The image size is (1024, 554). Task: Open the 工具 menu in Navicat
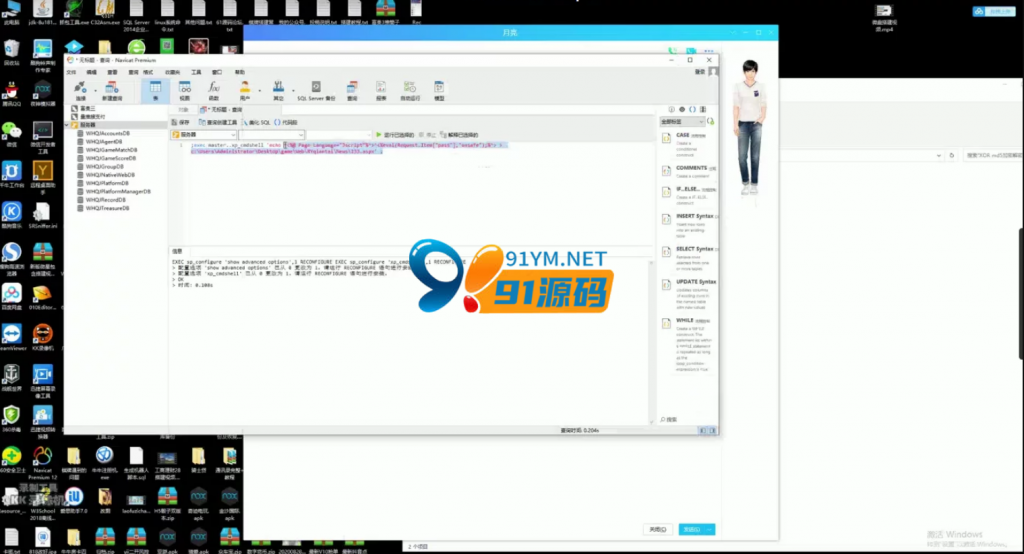click(196, 72)
